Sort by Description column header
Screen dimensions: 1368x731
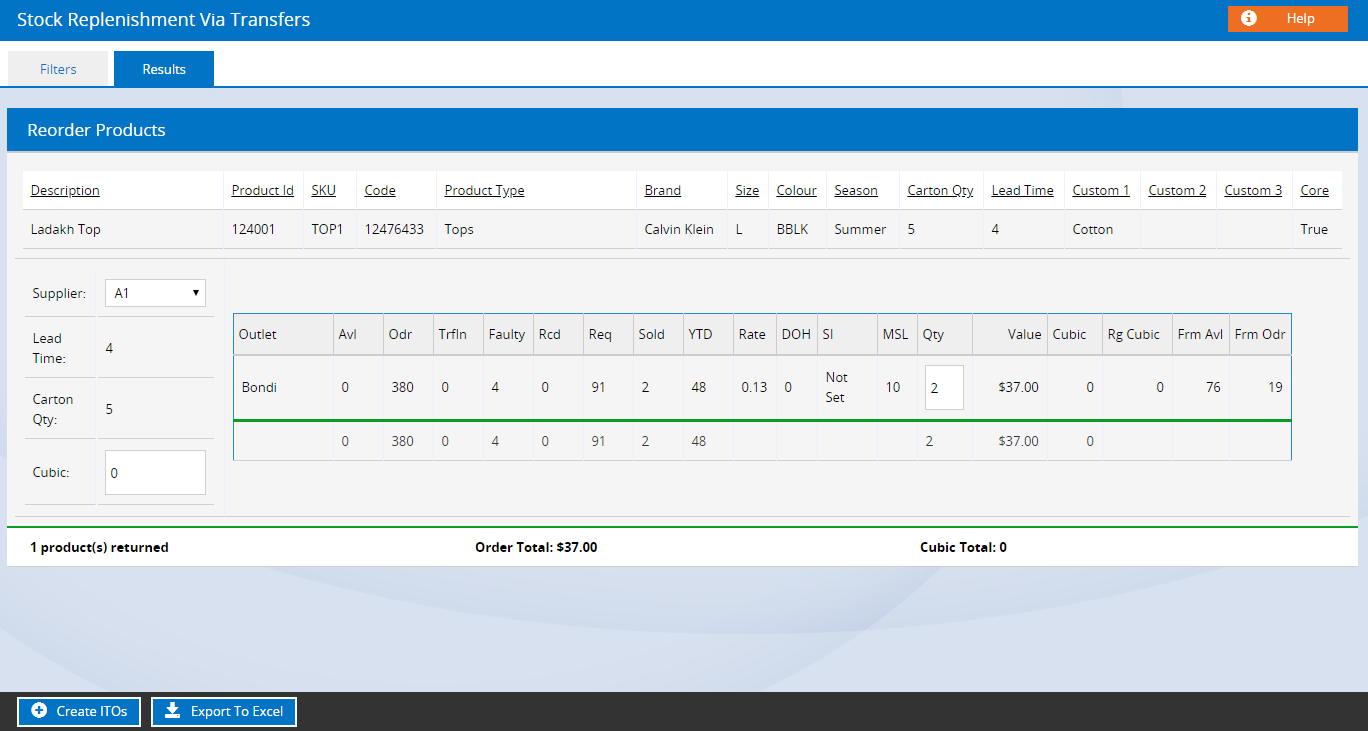(x=65, y=190)
